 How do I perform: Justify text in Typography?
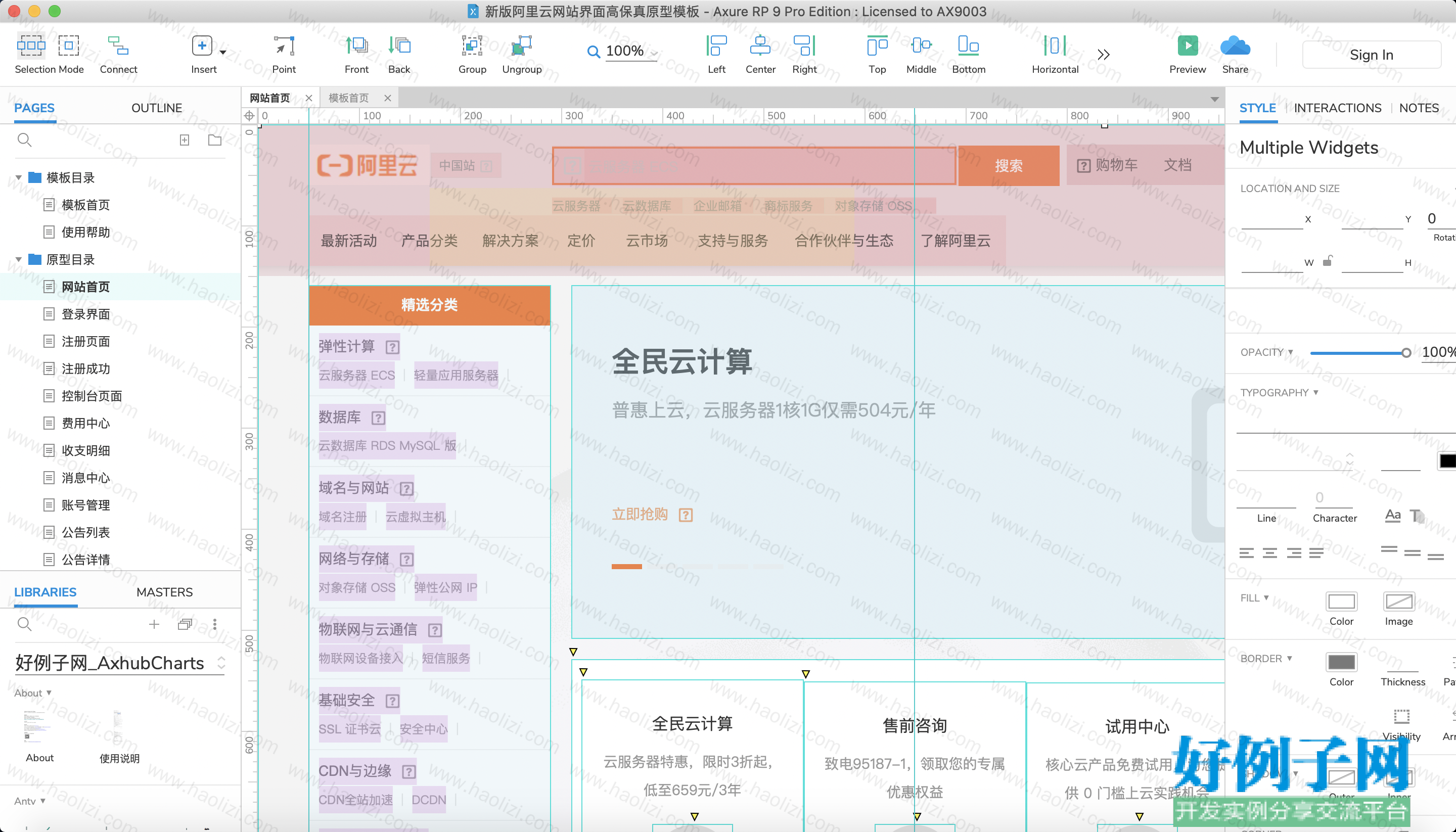[x=1316, y=552]
